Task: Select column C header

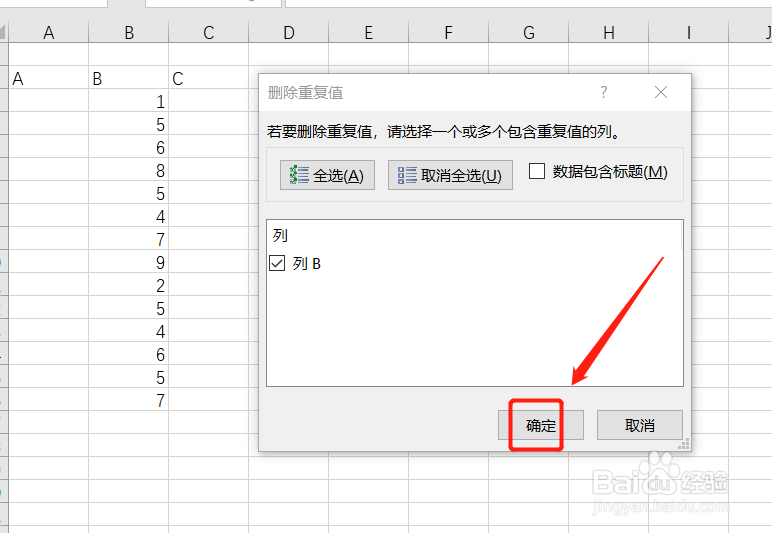Action: pyautogui.click(x=209, y=32)
